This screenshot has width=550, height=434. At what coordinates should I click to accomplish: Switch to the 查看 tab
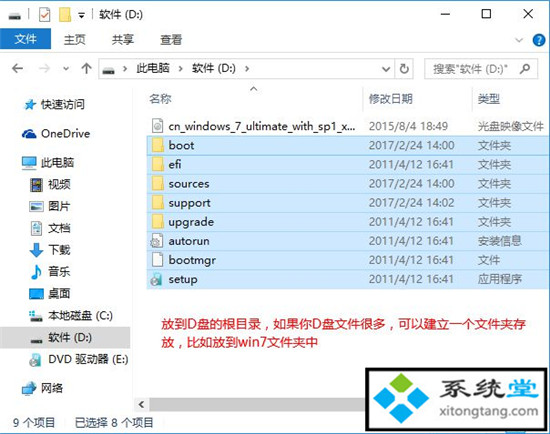pyautogui.click(x=171, y=40)
